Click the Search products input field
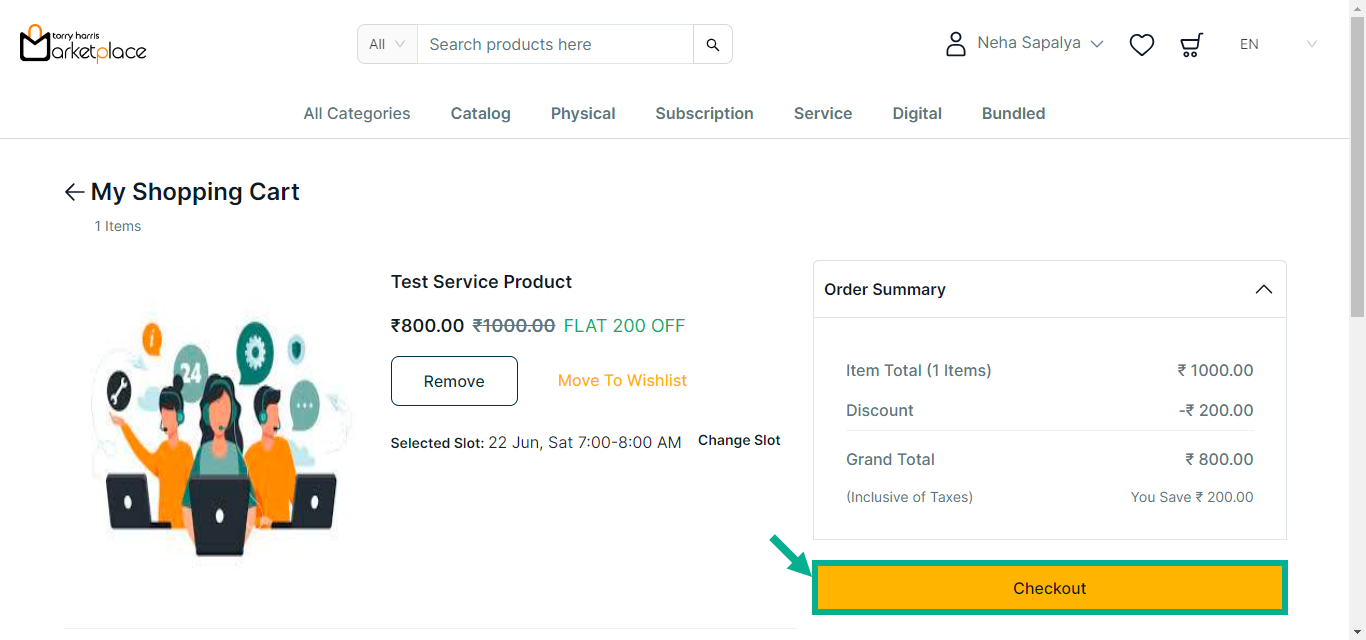 pos(555,45)
